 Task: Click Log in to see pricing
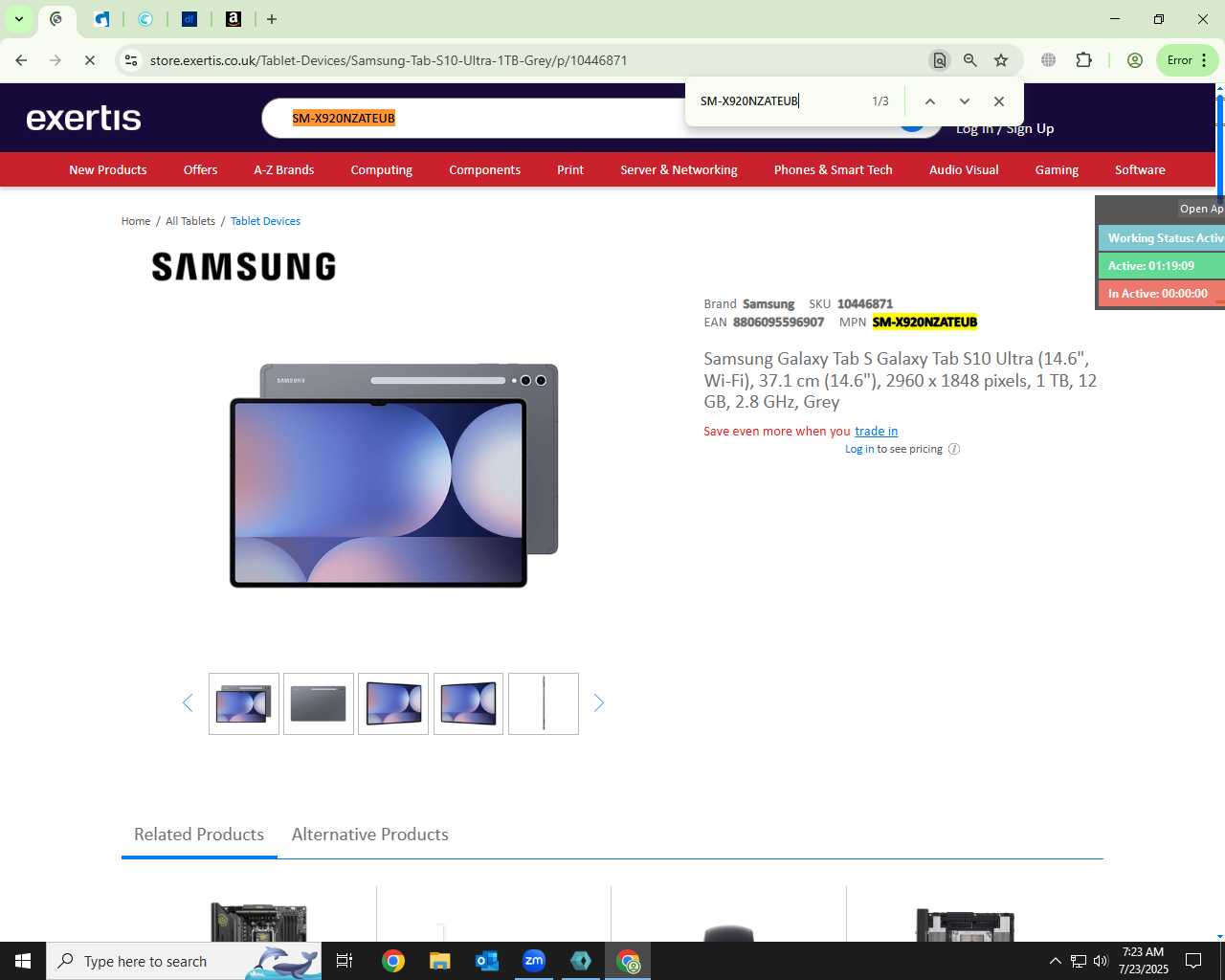859,449
